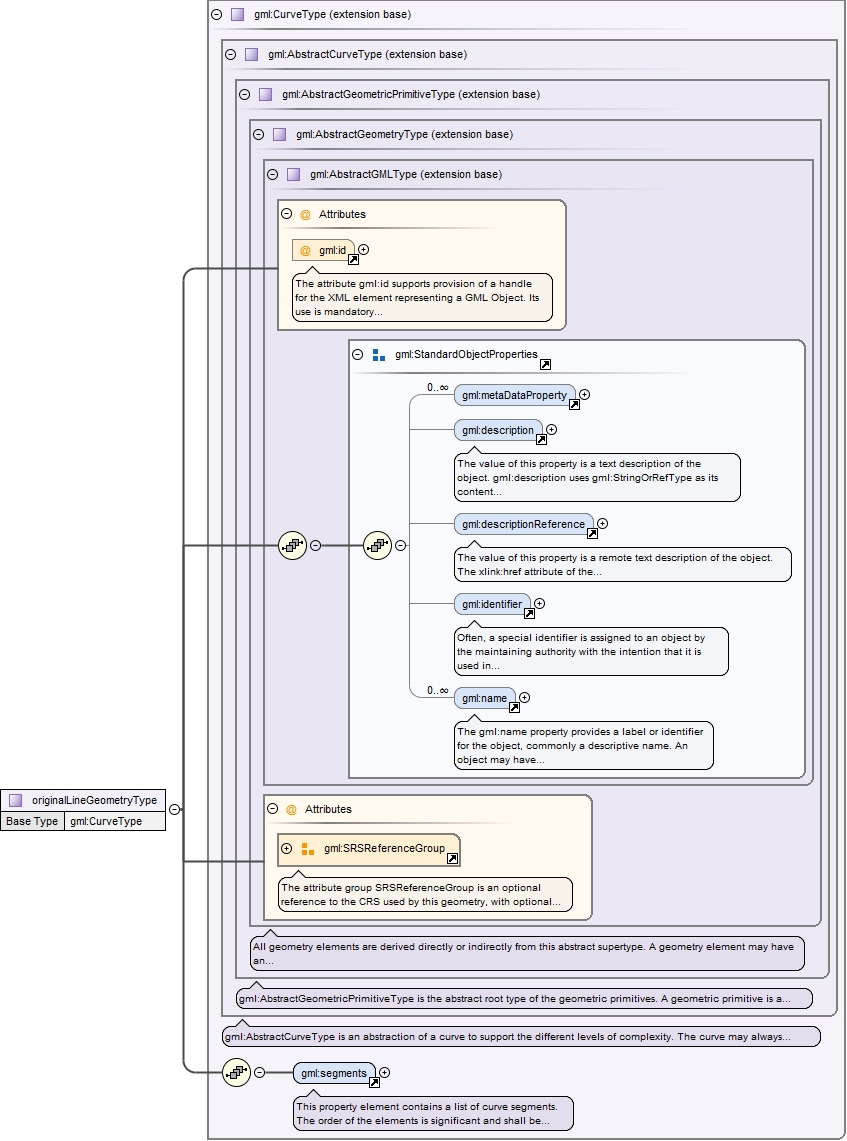The image size is (847, 1141).
Task: Click the gml:AbstractGeometryType complex type icon
Action: click(279, 134)
